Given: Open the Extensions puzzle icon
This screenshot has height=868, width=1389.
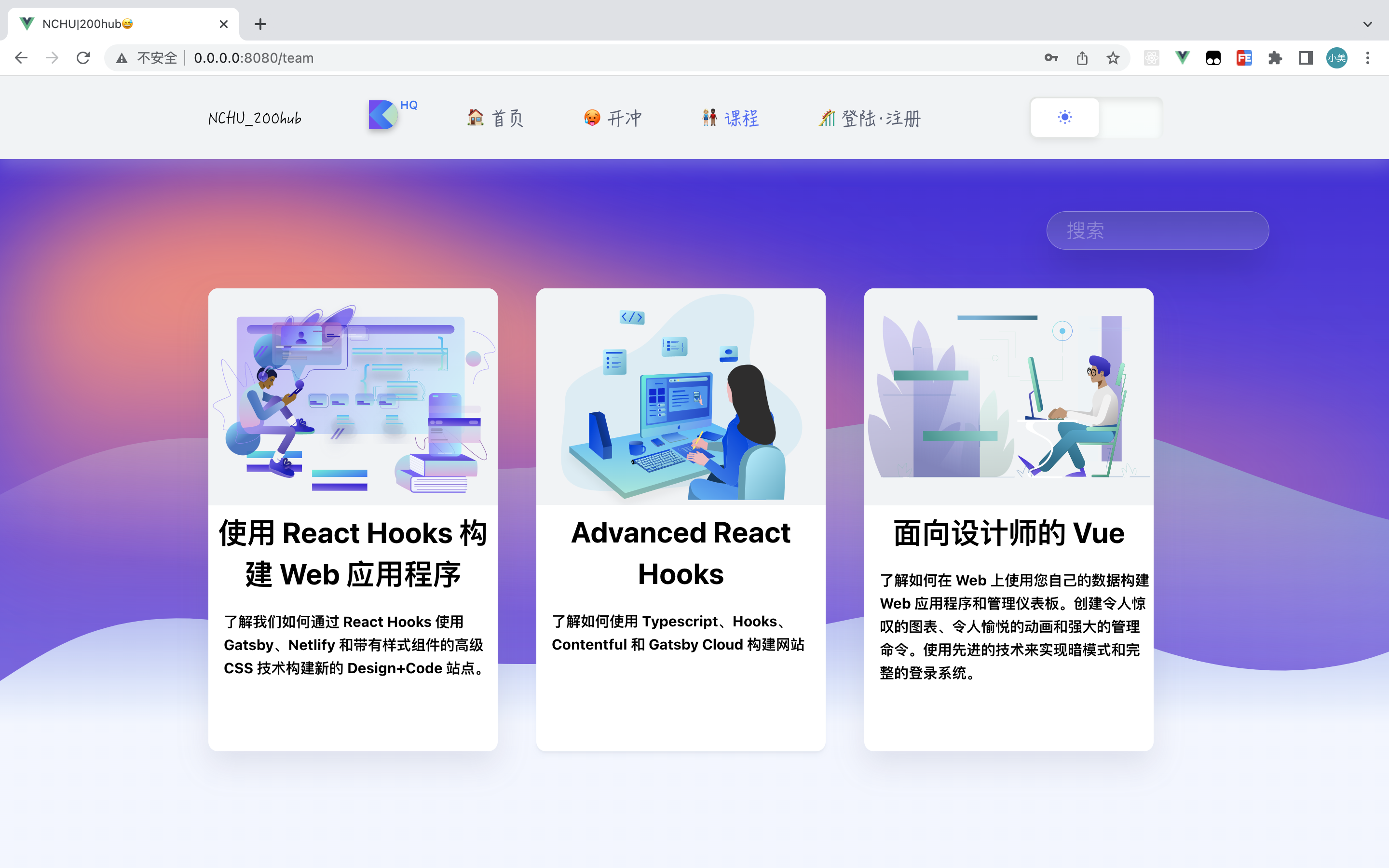Looking at the screenshot, I should click(1275, 58).
